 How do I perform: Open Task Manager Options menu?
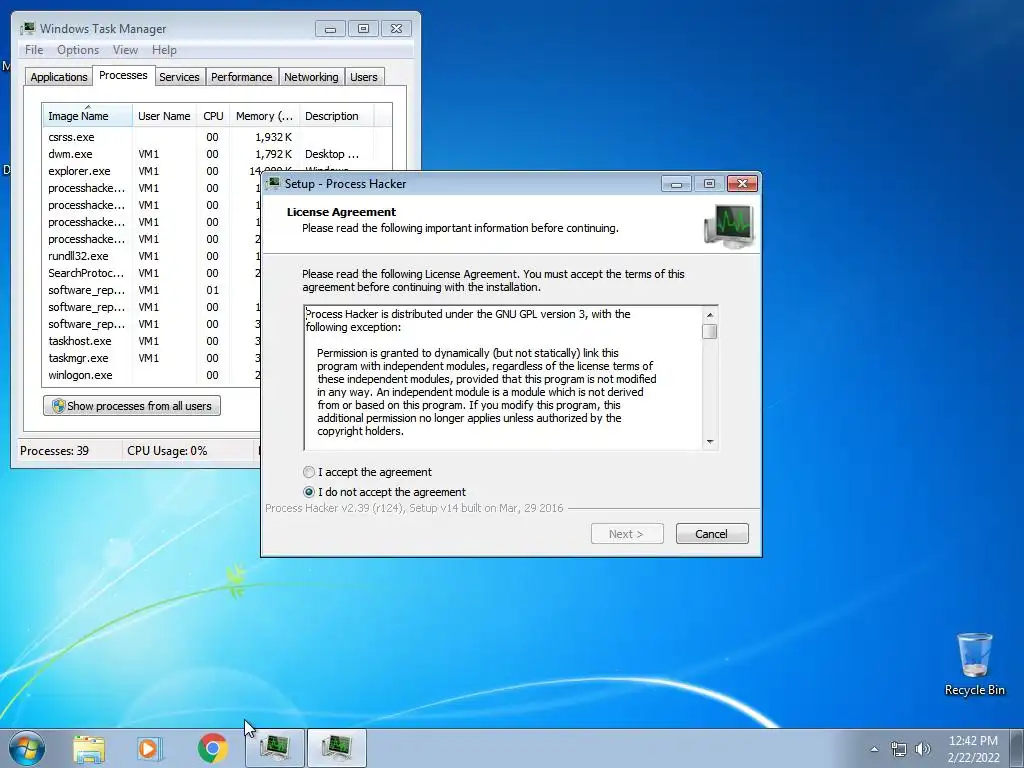click(x=78, y=50)
